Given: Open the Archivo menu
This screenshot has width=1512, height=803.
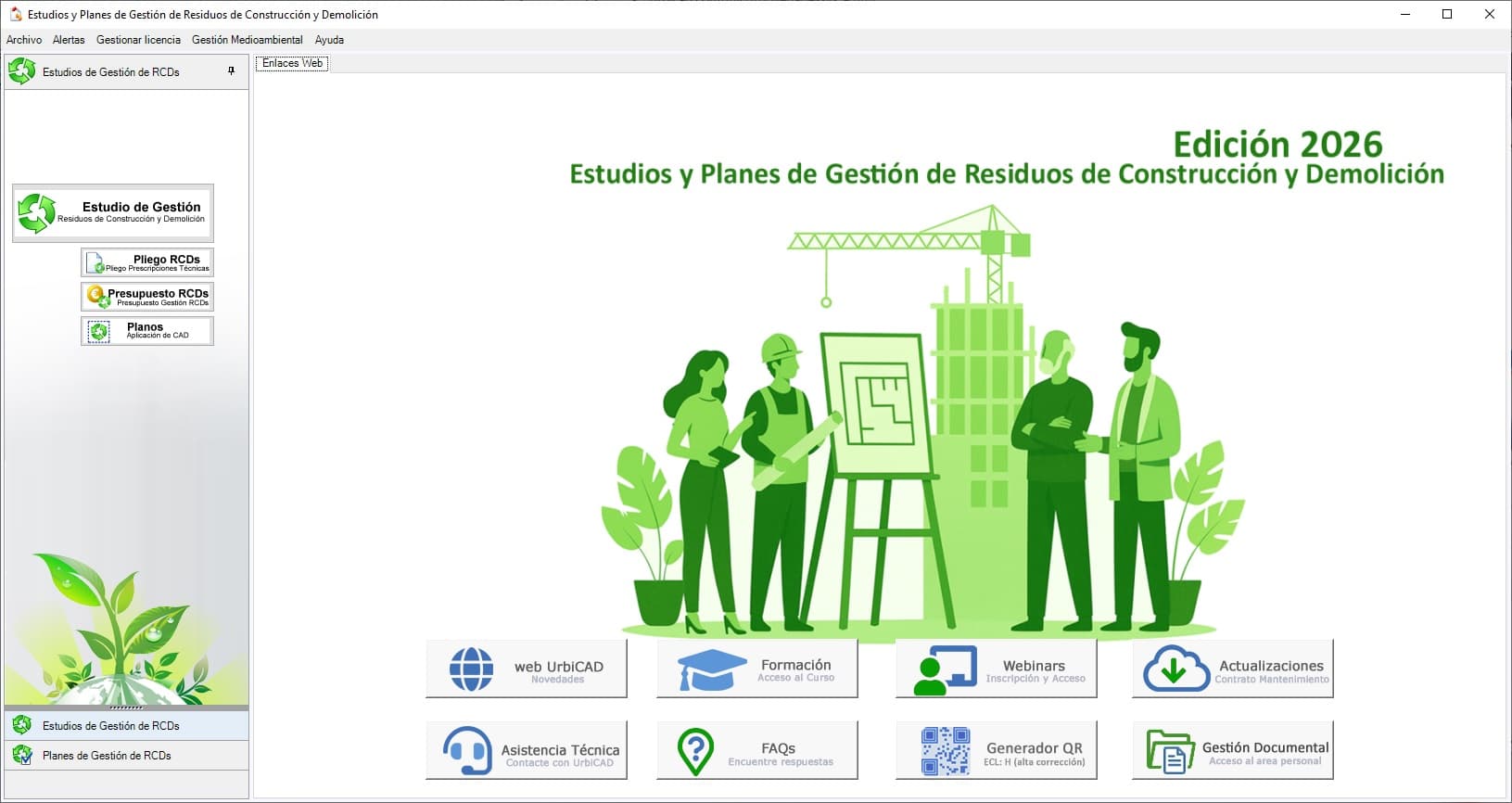Looking at the screenshot, I should coord(24,40).
